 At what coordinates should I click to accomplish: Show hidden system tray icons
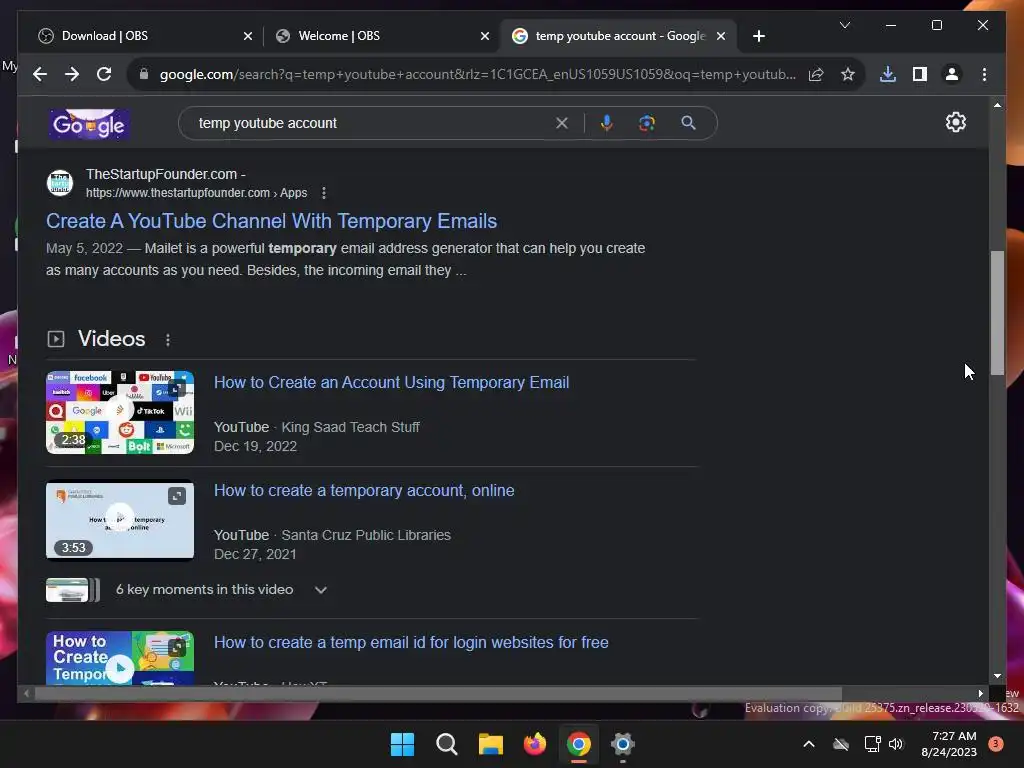808,744
